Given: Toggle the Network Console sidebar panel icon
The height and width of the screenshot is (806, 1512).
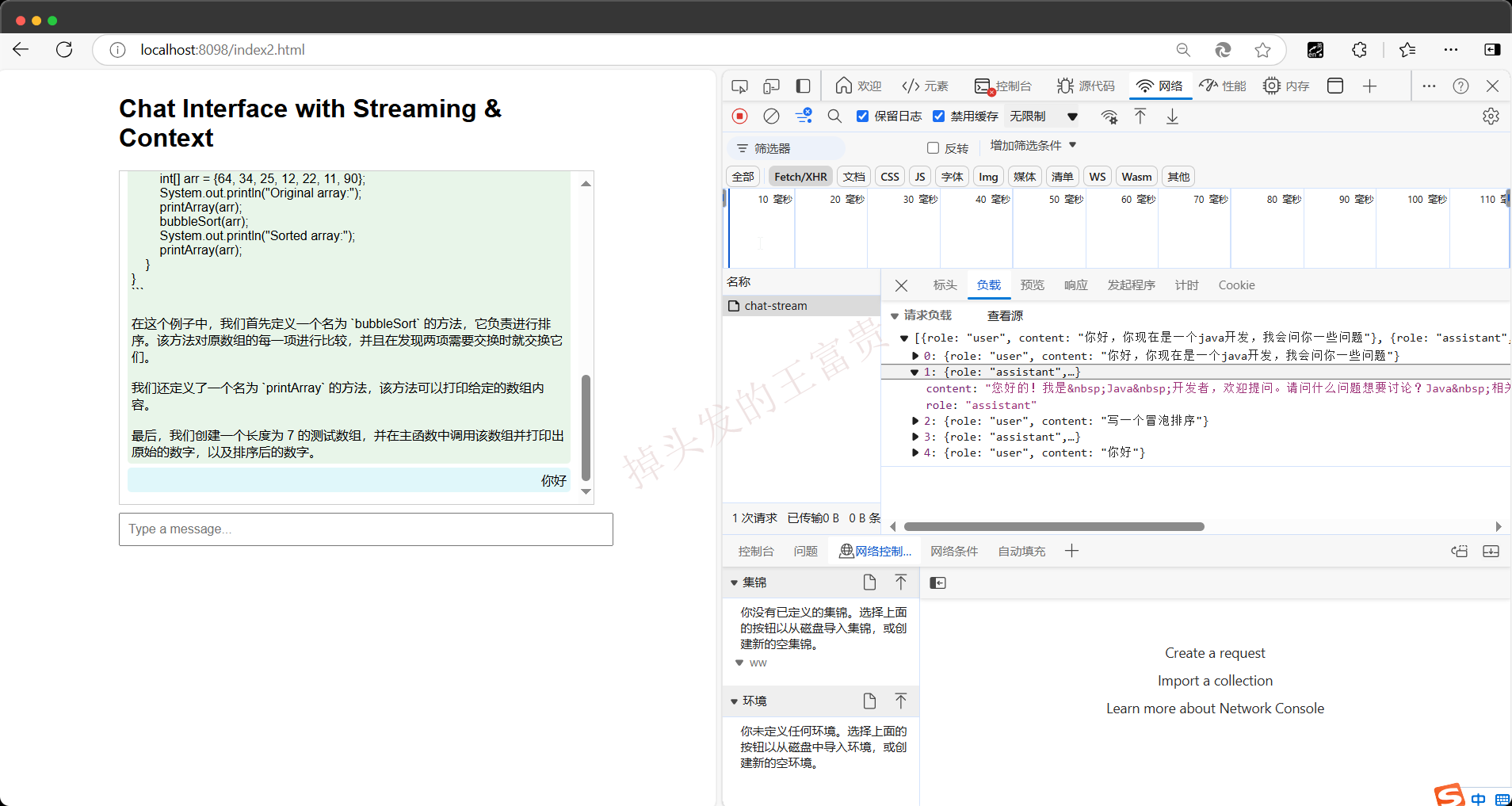Looking at the screenshot, I should tap(937, 583).
